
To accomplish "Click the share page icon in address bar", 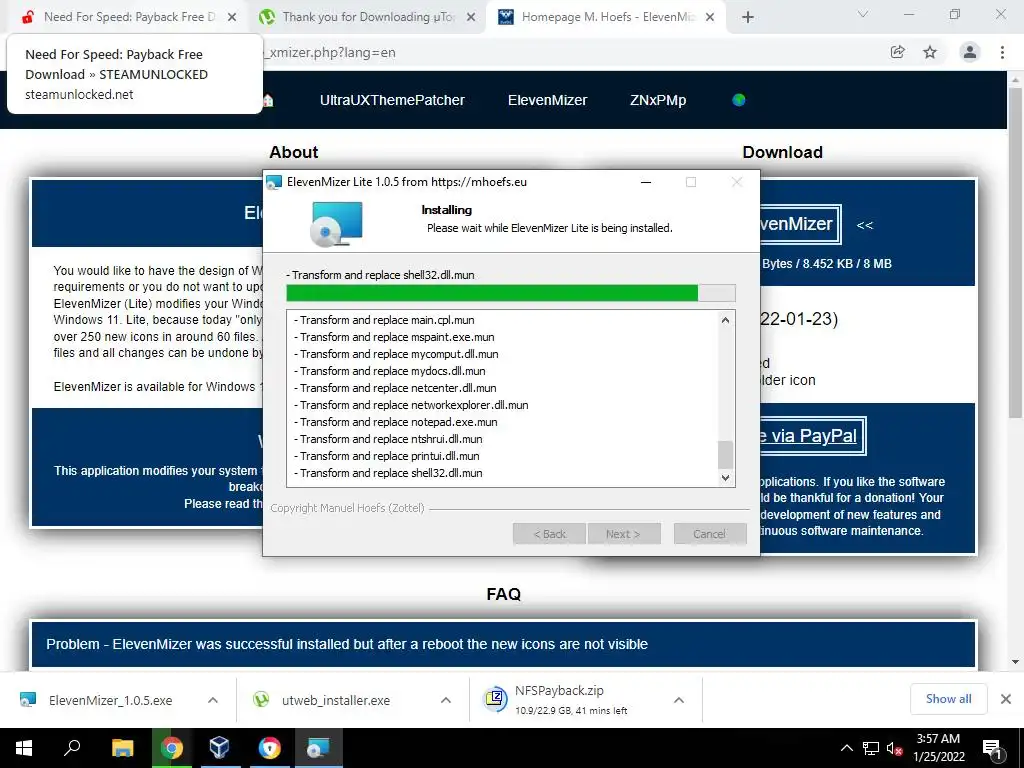I will coord(897,52).
